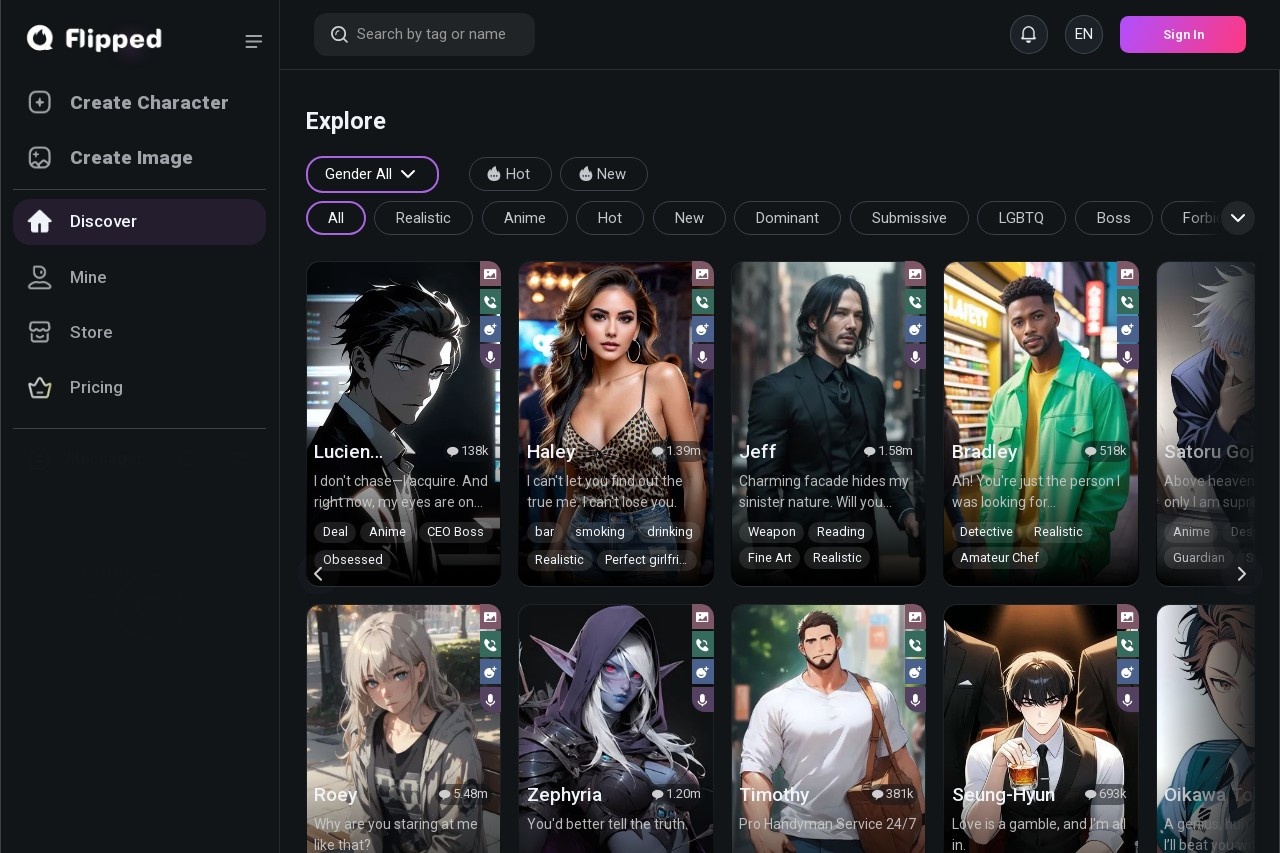Click the microphone icon on Bradley's card
This screenshot has height=853, width=1280.
point(1128,357)
